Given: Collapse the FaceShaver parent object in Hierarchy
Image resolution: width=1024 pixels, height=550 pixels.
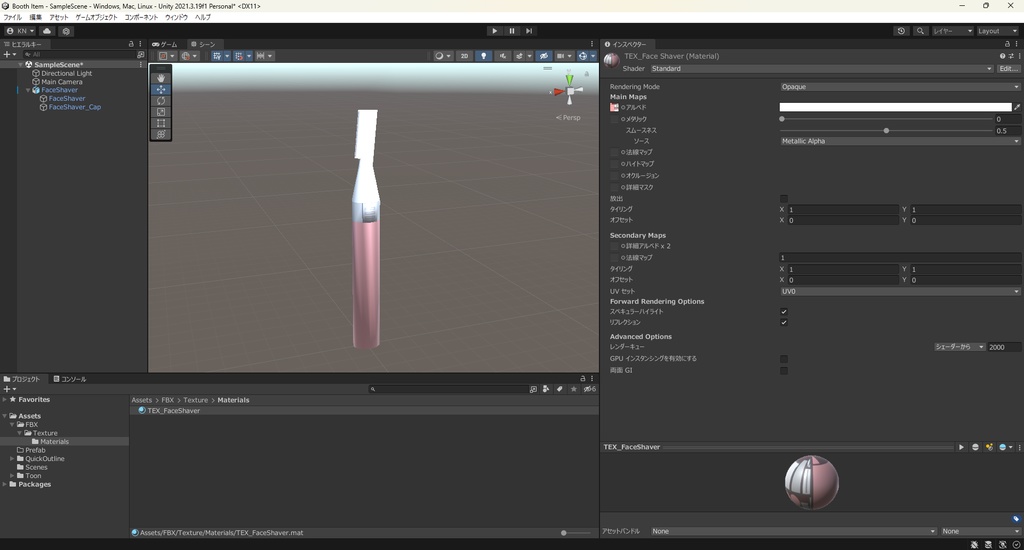Looking at the screenshot, I should point(28,90).
